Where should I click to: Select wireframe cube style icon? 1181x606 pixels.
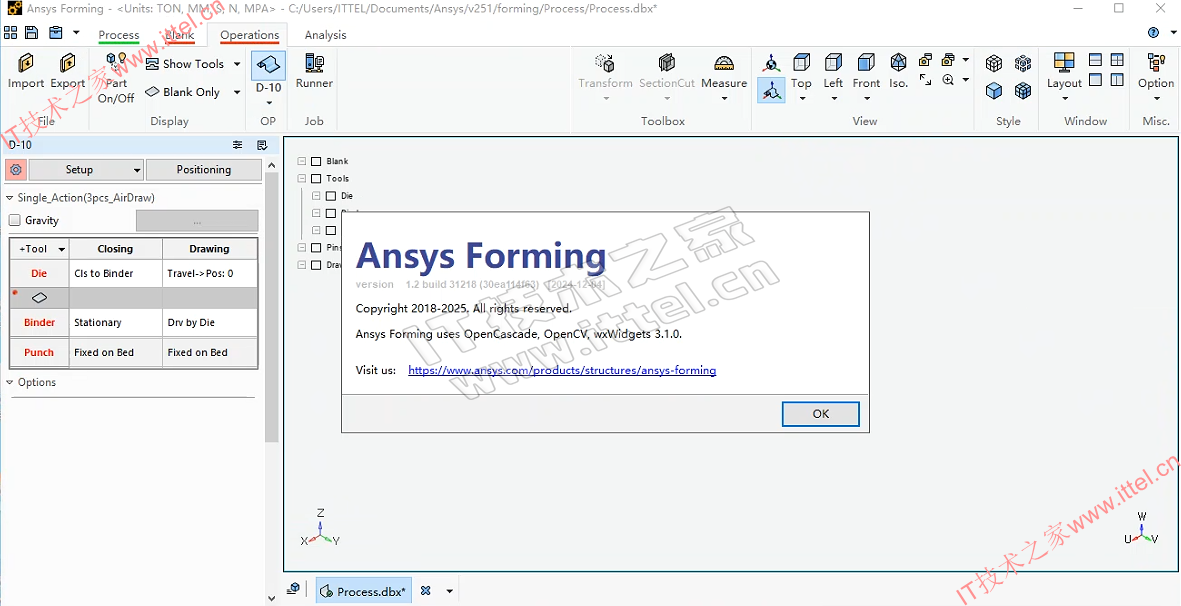click(x=993, y=63)
